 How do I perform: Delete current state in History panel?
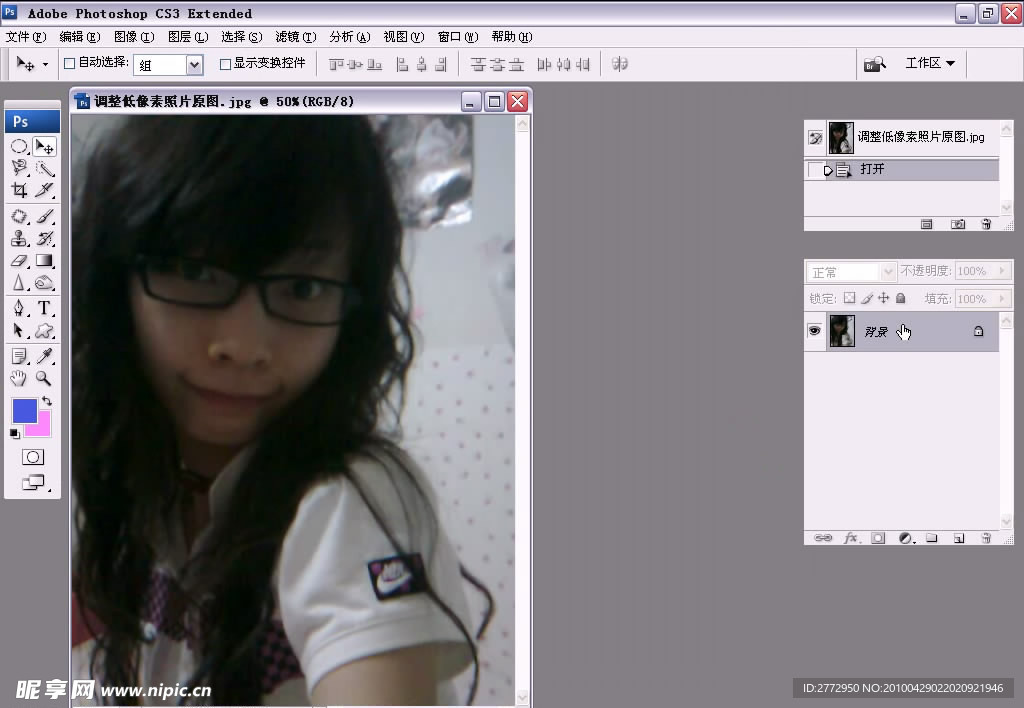tap(986, 224)
